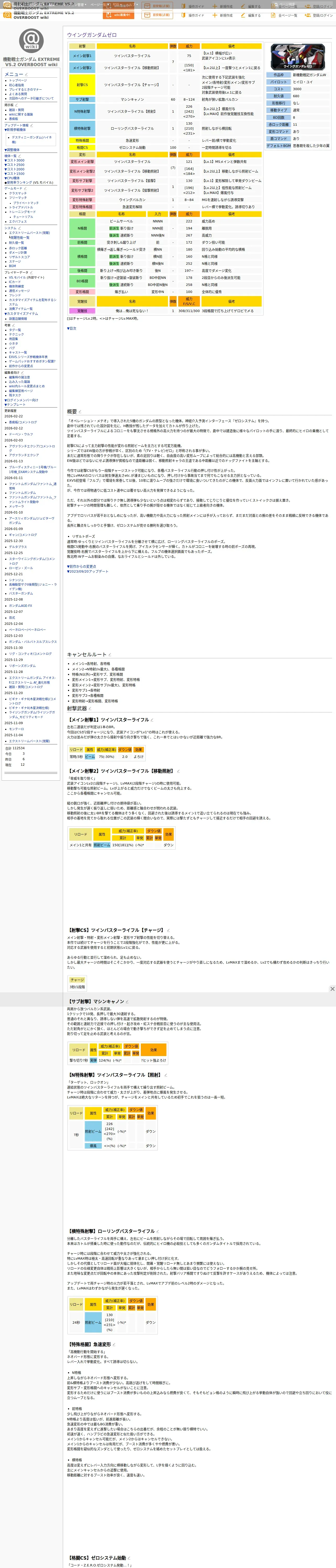Open the 初心者指南 sidebar link
Screen dimensions: 336x1568
[x=16, y=85]
